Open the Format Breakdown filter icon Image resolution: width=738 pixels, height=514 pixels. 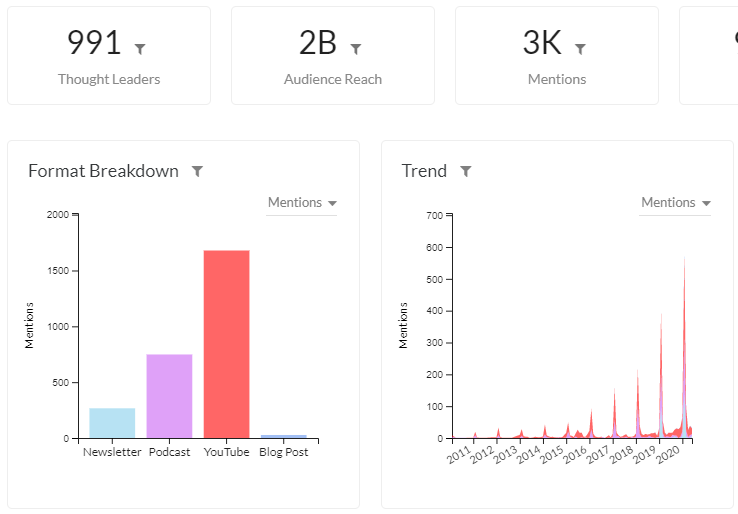coord(197,171)
